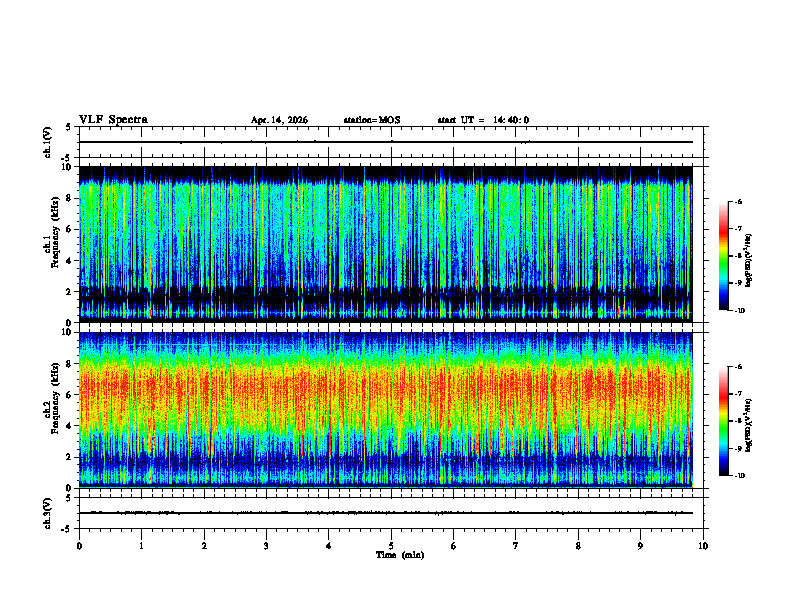The height and width of the screenshot is (612, 792).
Task: Click the time axis tick label "2"
Action: pyautogui.click(x=204, y=546)
